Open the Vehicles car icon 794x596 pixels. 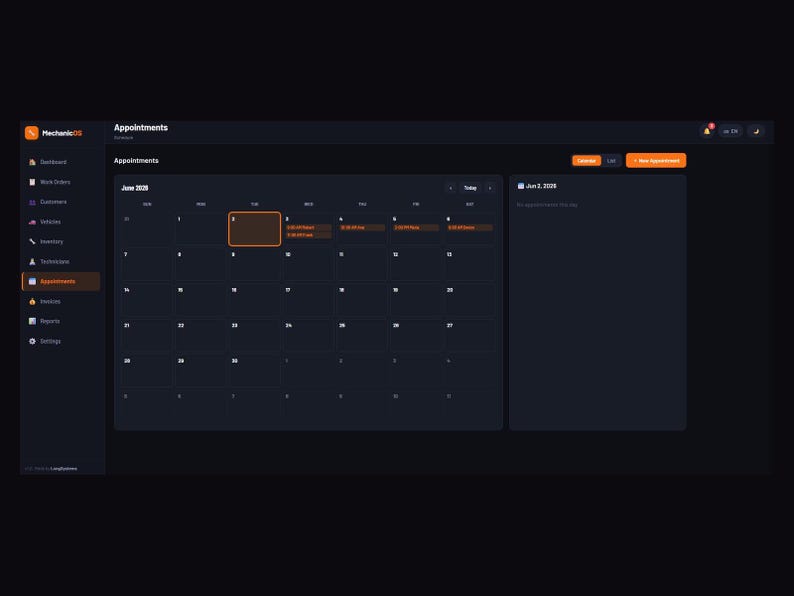tap(32, 222)
